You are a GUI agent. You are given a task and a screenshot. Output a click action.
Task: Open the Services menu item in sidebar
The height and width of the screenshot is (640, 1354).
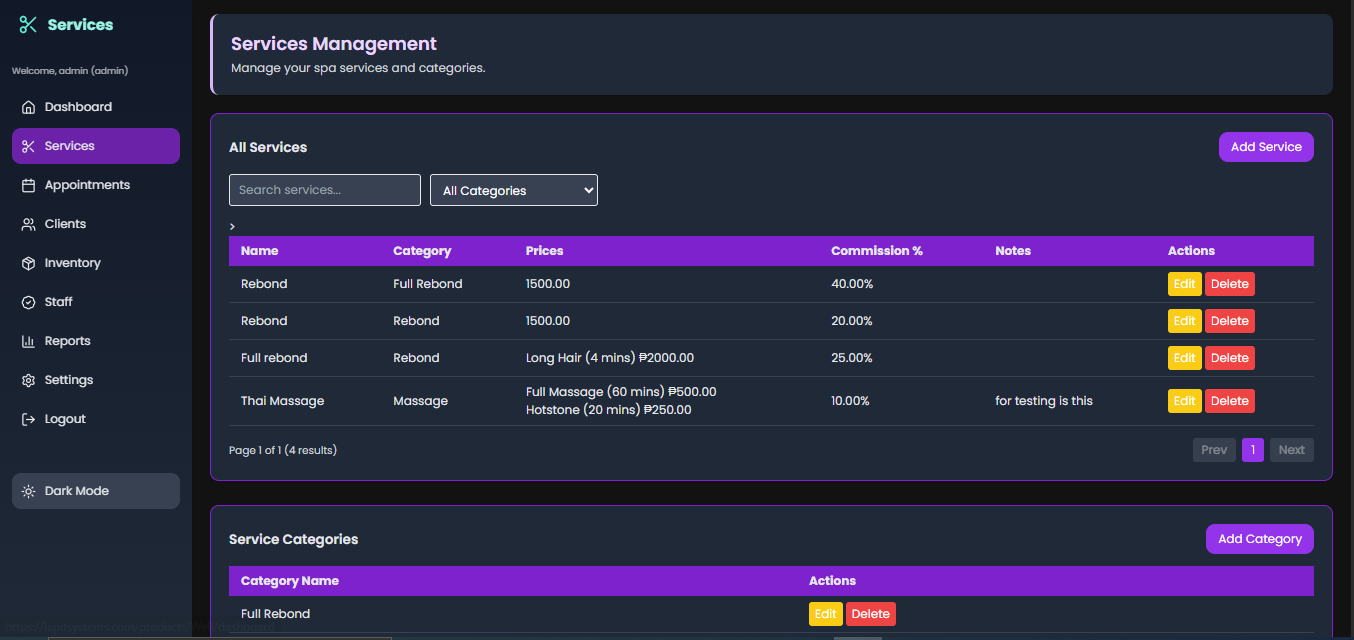click(x=96, y=146)
